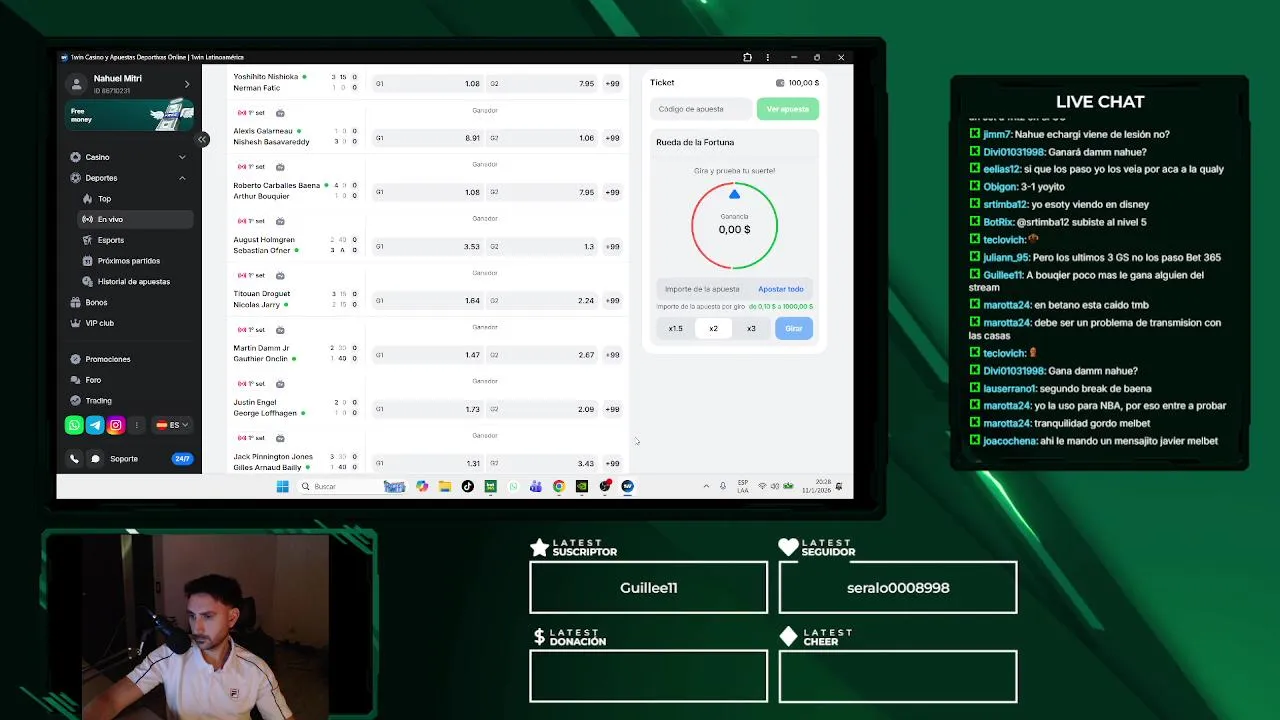Open stream icon above August Holmgren match
The image size is (1280, 720).
click(280, 221)
